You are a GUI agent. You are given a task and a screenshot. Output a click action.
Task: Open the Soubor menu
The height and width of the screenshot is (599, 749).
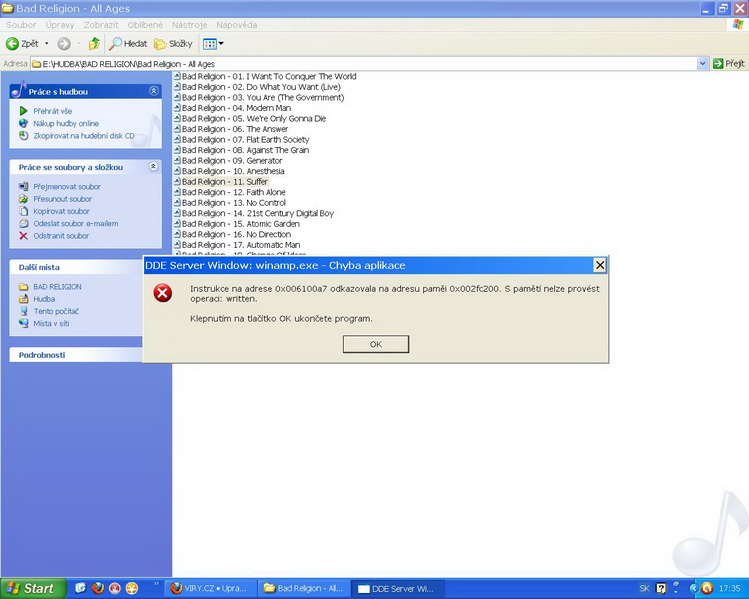pos(21,25)
